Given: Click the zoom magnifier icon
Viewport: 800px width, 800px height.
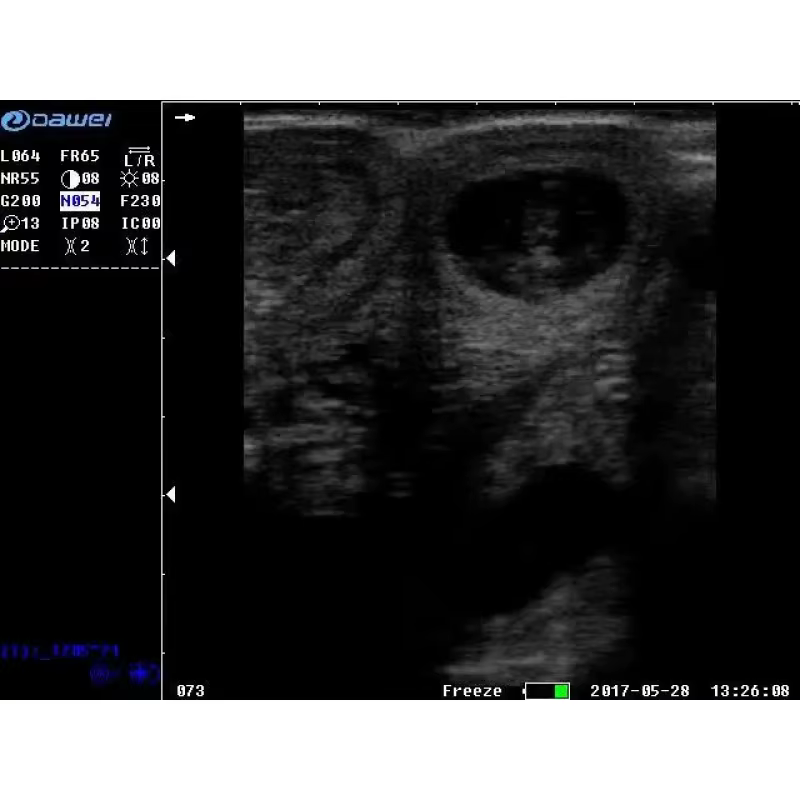Looking at the screenshot, I should point(10,223).
